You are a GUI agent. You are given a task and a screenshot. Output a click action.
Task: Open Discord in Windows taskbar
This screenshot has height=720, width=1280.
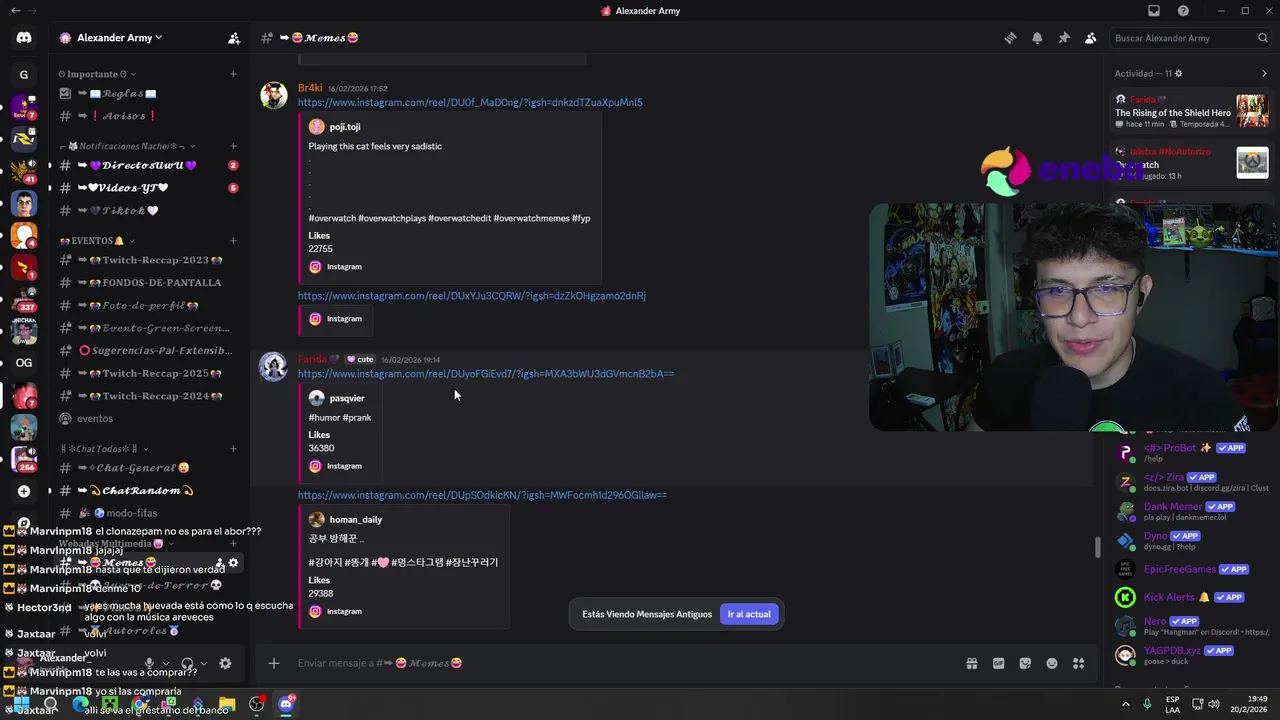286,704
